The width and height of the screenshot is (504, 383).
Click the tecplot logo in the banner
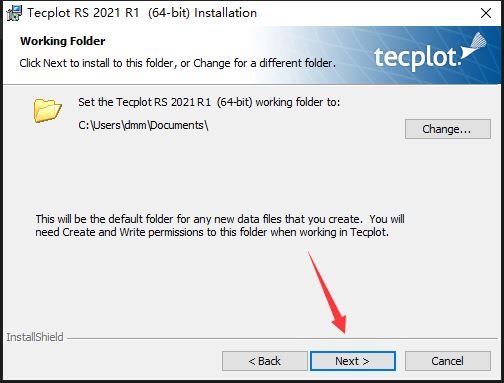[x=430, y=52]
